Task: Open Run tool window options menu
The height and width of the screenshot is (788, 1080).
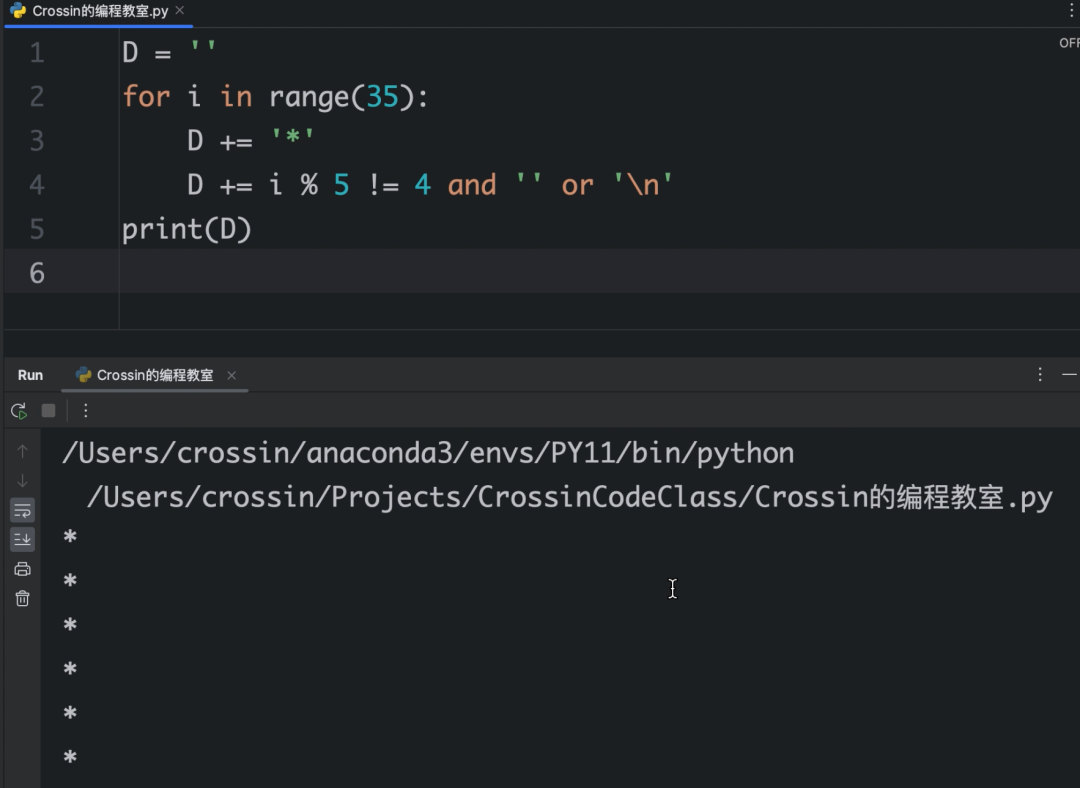Action: (x=1040, y=374)
